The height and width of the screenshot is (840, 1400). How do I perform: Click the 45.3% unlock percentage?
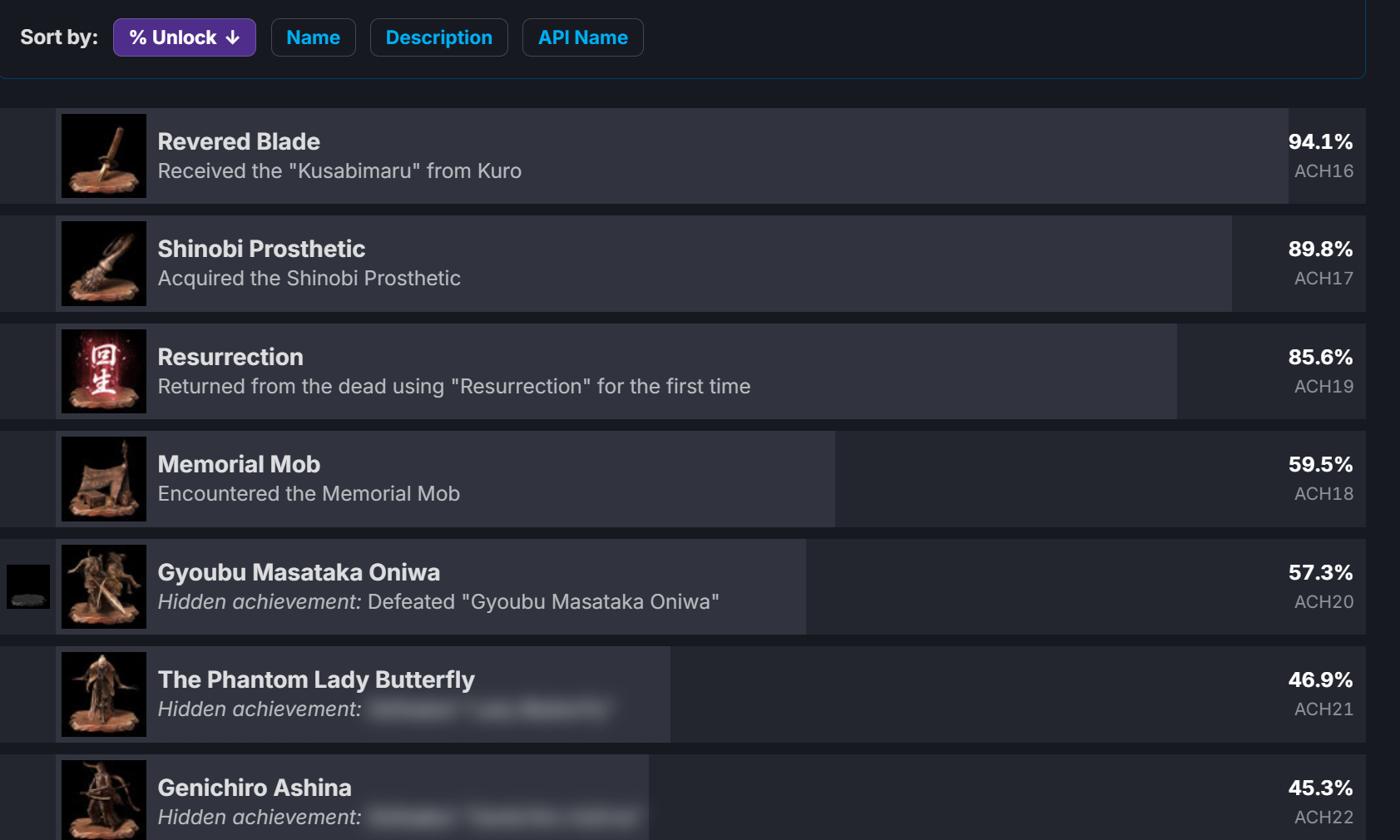1320,788
